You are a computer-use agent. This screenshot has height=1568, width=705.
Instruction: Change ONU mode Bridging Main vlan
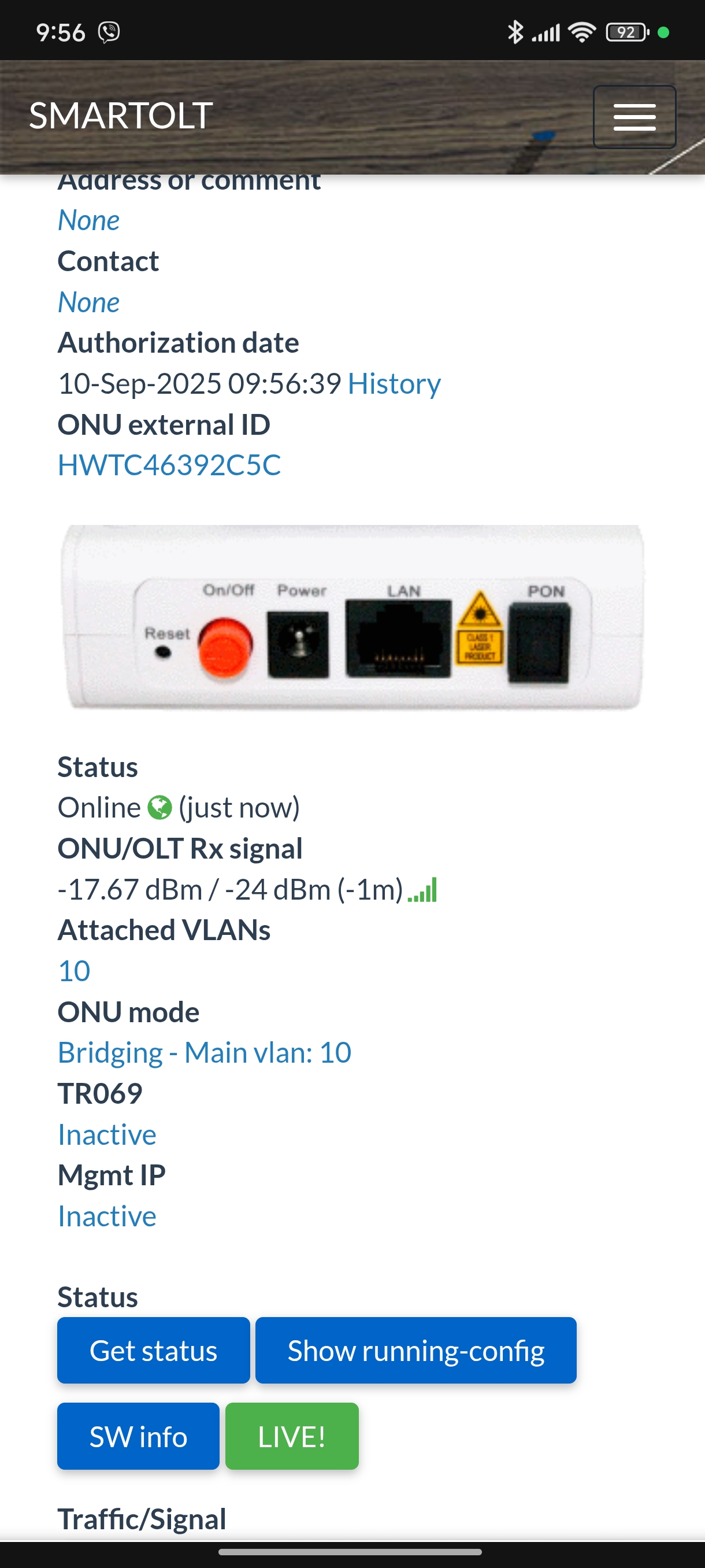tap(205, 1053)
